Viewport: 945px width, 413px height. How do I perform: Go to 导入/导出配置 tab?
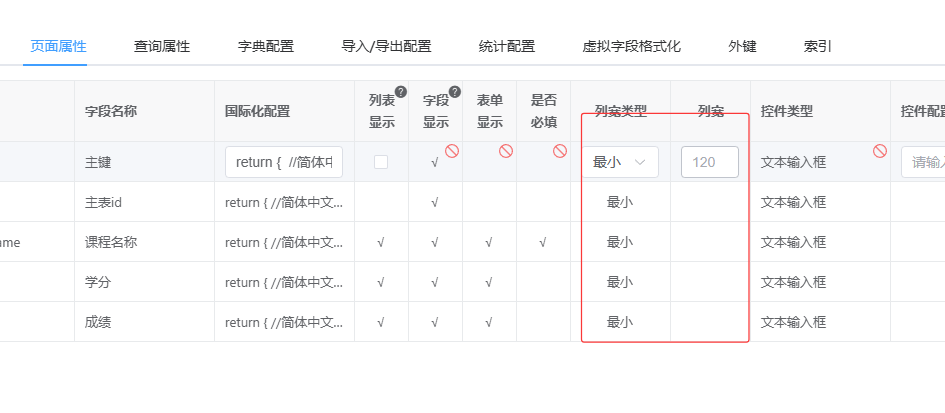[386, 46]
